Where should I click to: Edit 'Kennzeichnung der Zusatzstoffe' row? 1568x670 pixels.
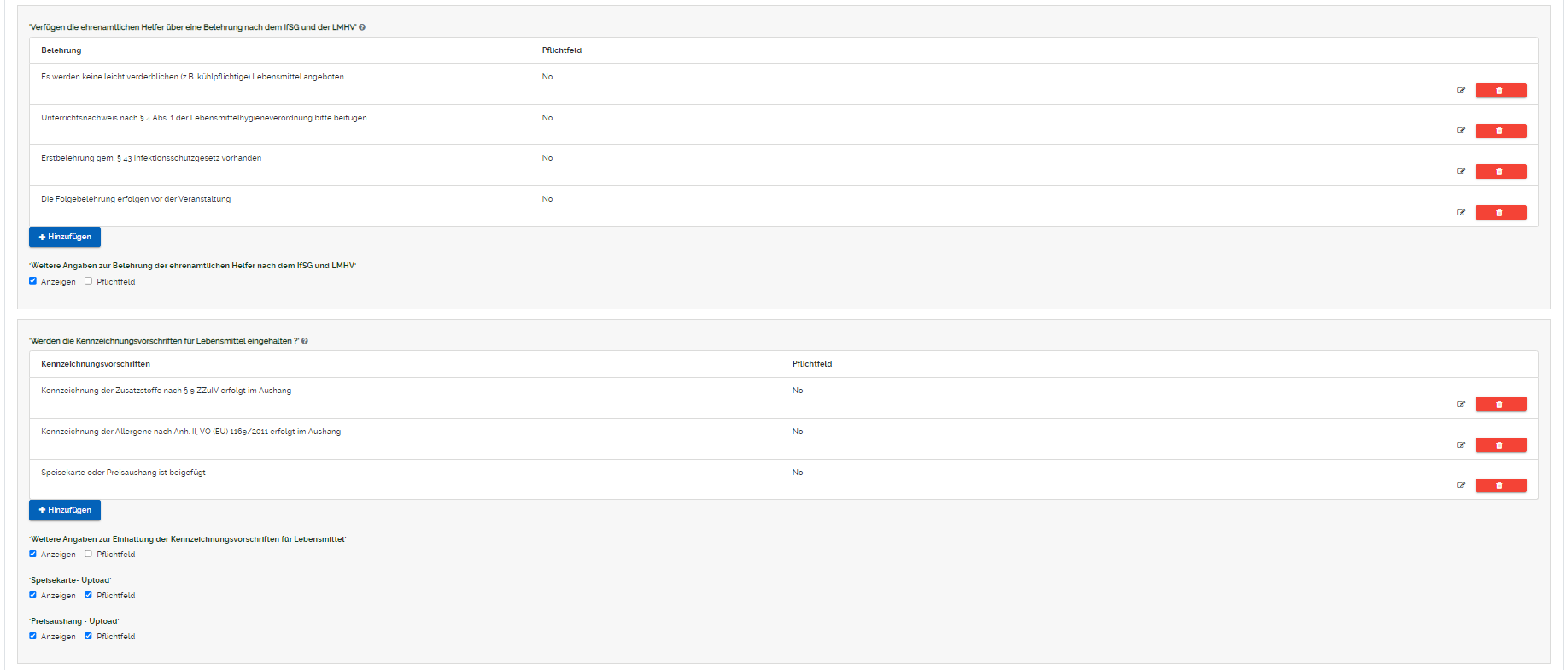coord(1460,404)
